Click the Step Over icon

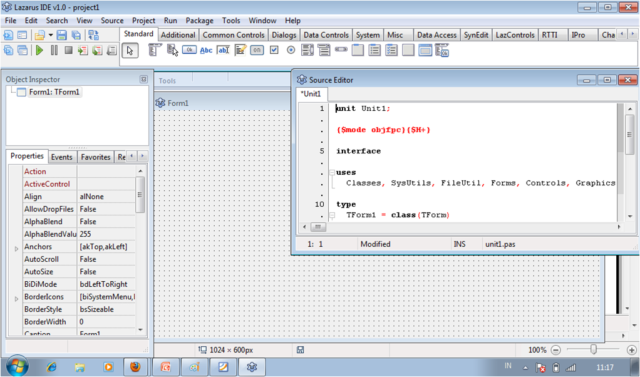(97, 50)
